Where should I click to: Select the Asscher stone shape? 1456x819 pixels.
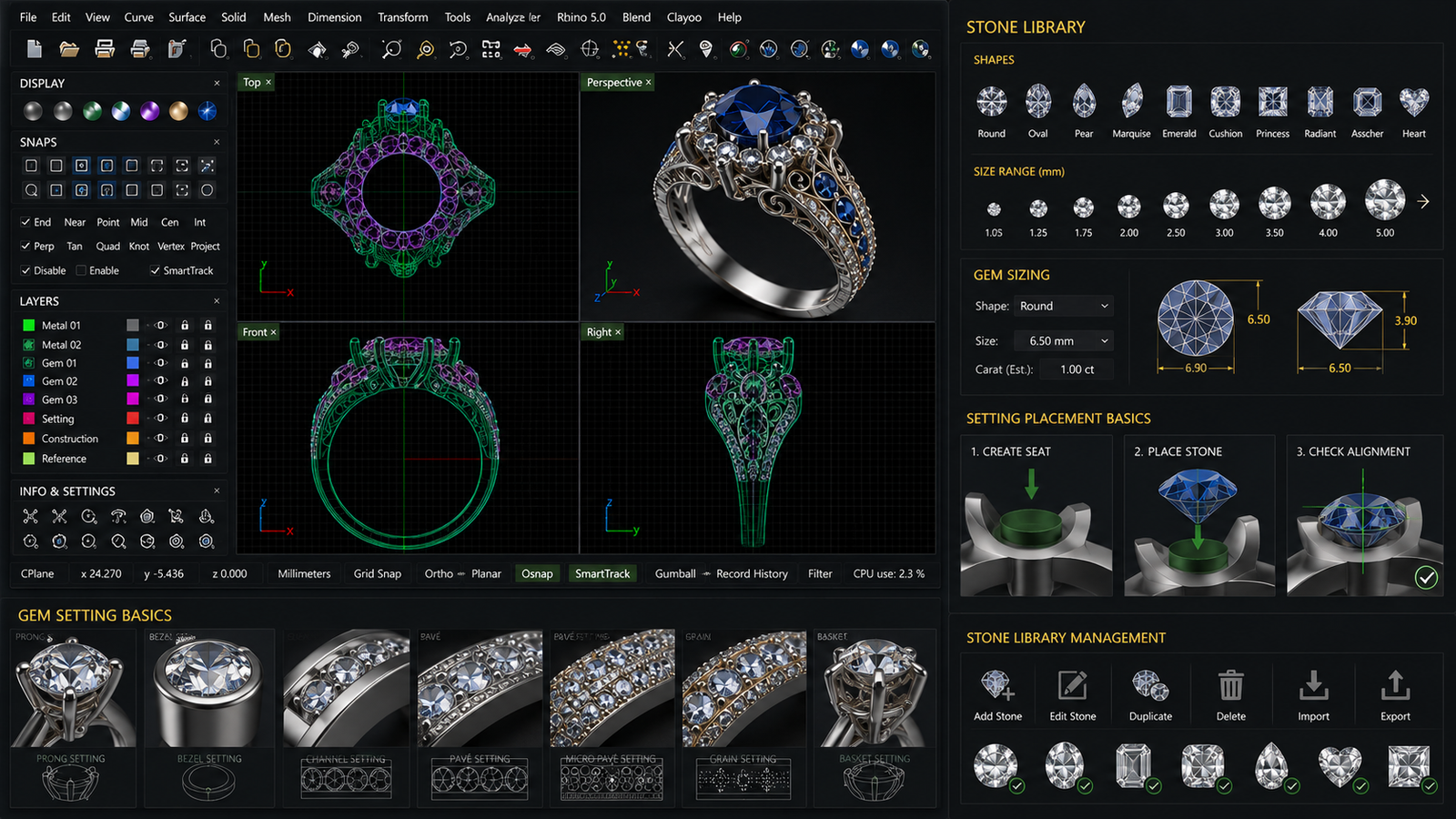point(1367,102)
